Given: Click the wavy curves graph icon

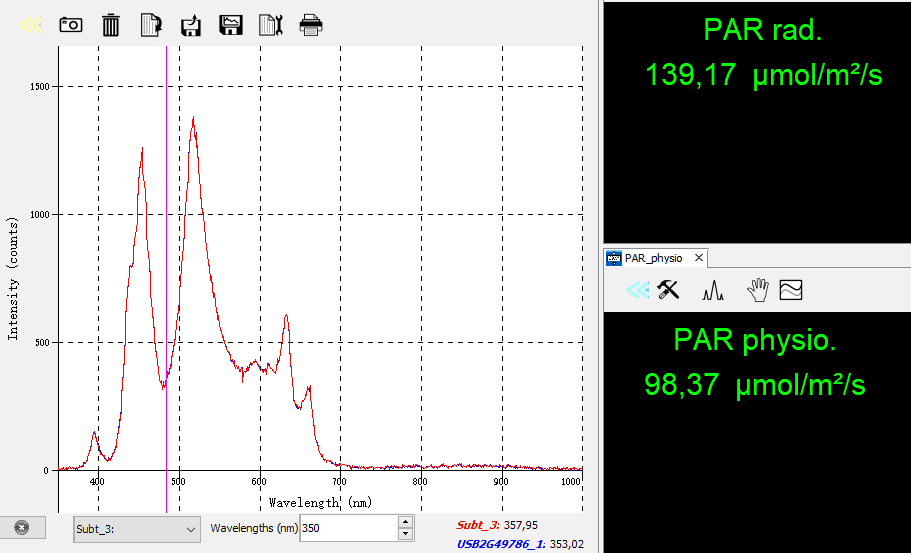Looking at the screenshot, I should pos(791,290).
